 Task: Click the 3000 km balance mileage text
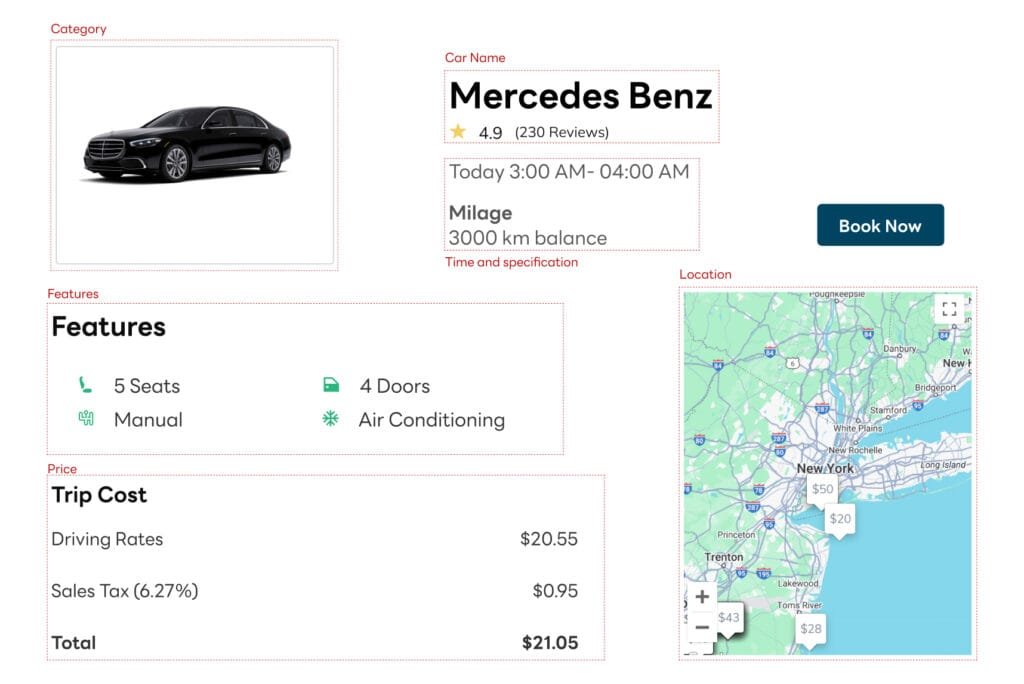(x=526, y=237)
